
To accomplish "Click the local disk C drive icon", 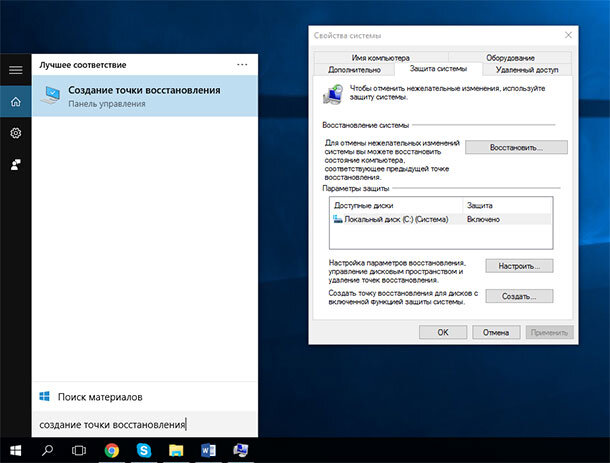I will tap(337, 219).
